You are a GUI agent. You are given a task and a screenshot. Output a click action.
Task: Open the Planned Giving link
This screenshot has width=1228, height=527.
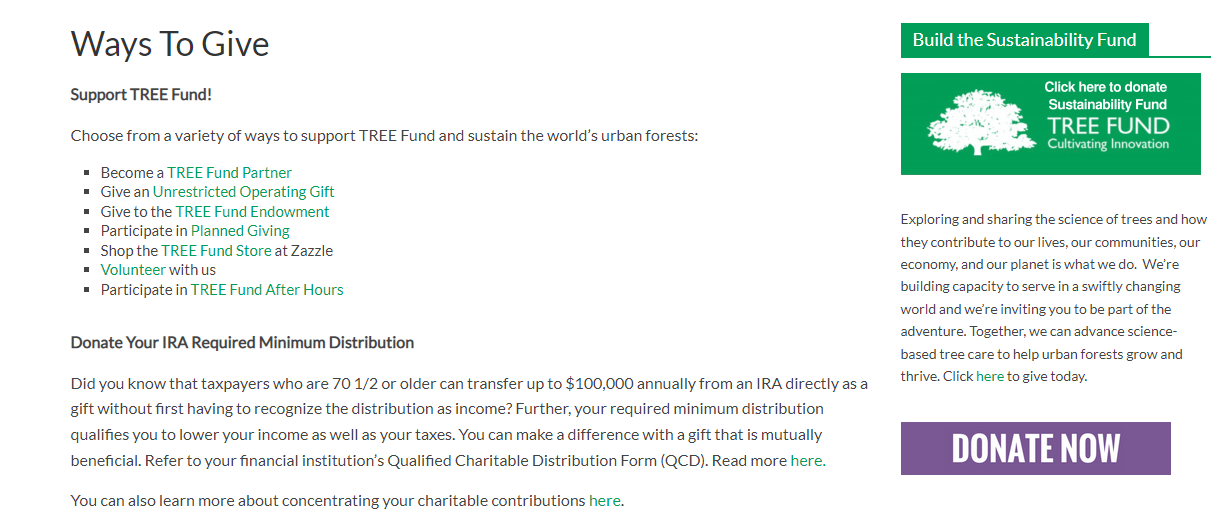click(x=240, y=231)
